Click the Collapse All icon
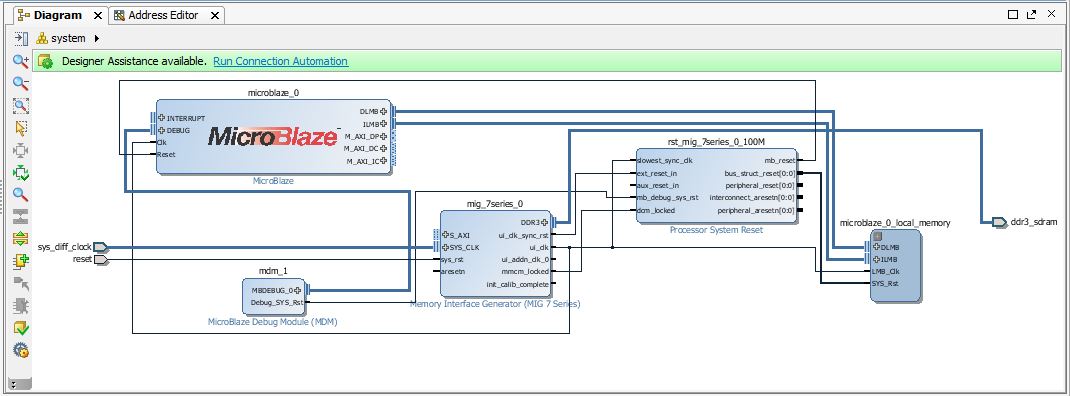1070x396 pixels. click(21, 217)
